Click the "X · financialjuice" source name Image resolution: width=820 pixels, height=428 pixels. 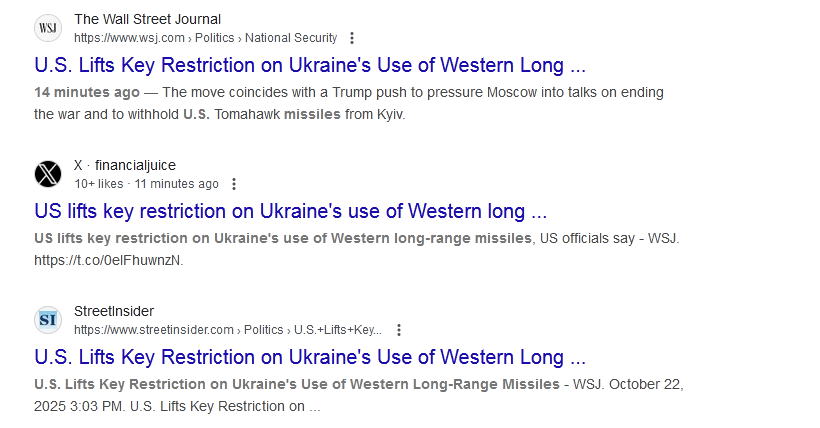tap(125, 165)
